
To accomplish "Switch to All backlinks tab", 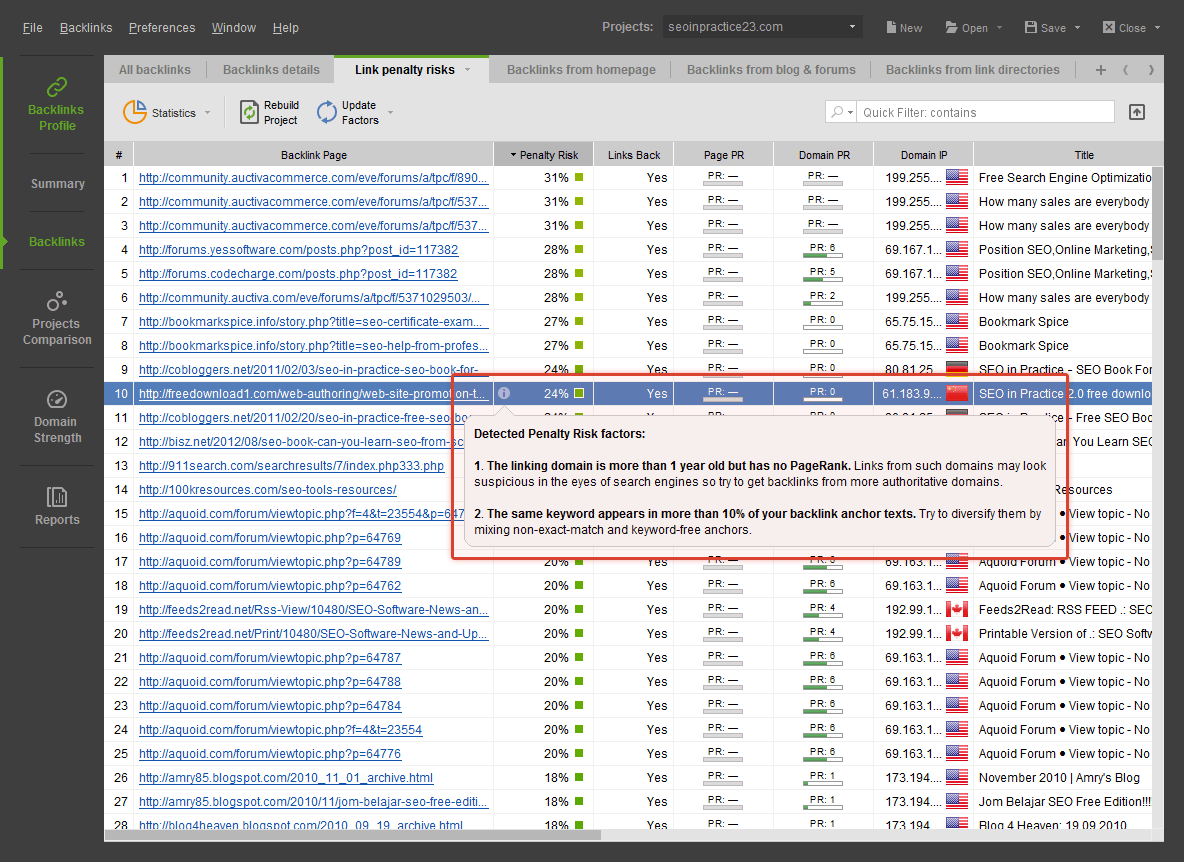I will (155, 69).
